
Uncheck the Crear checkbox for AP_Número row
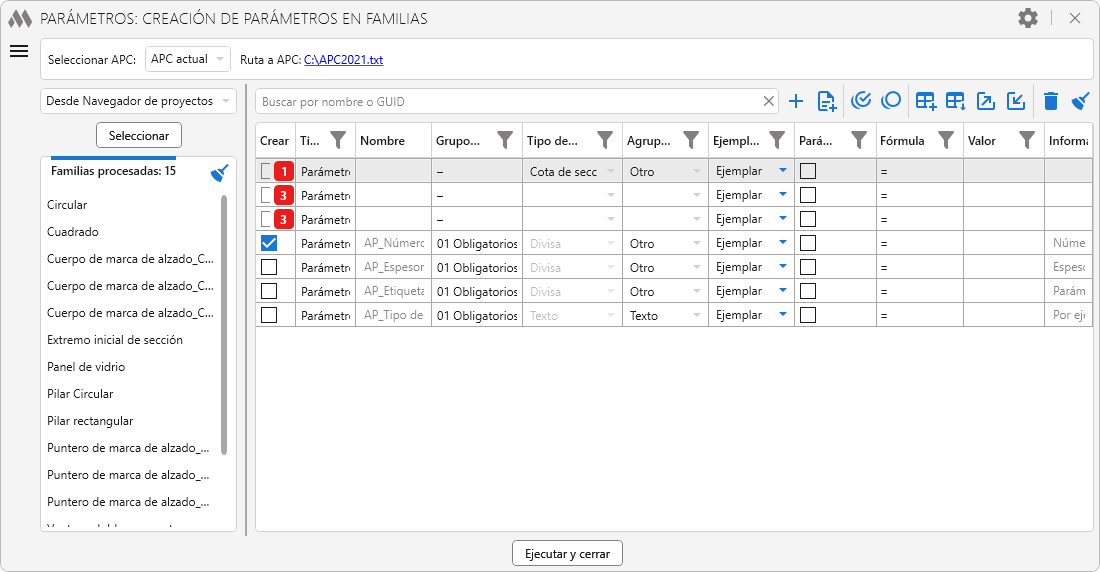268,243
